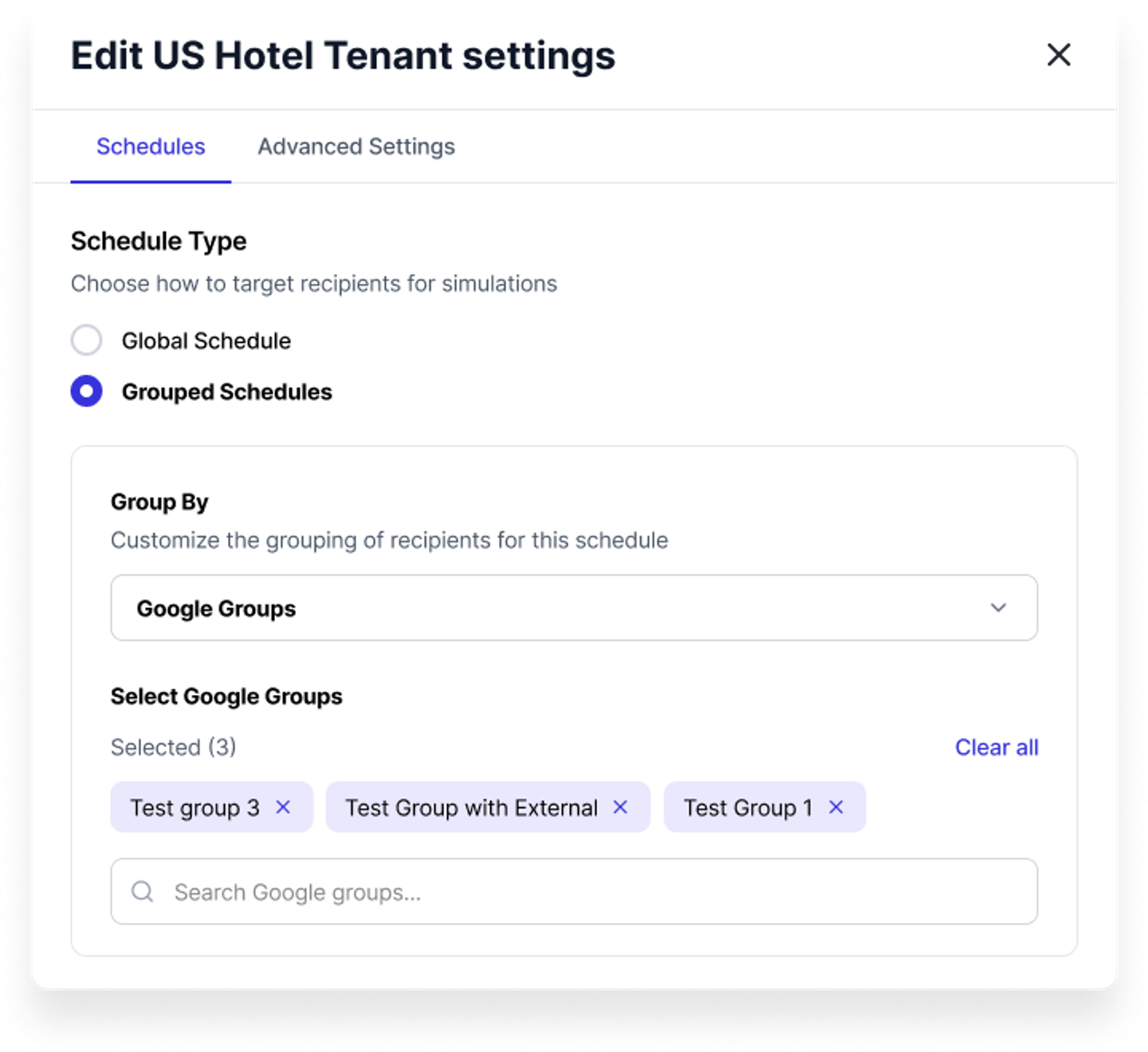This screenshot has height=1052, width=1148.
Task: Click the search magnifier icon
Action: tap(142, 891)
